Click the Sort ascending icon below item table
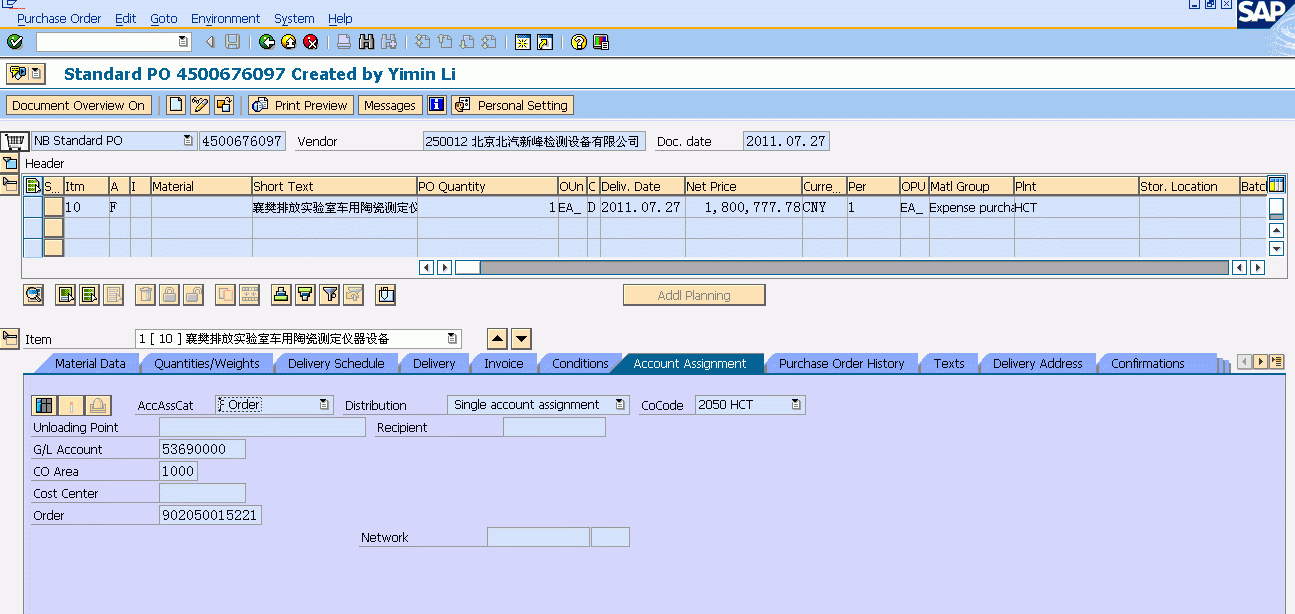The height and width of the screenshot is (614, 1295). pos(281,294)
